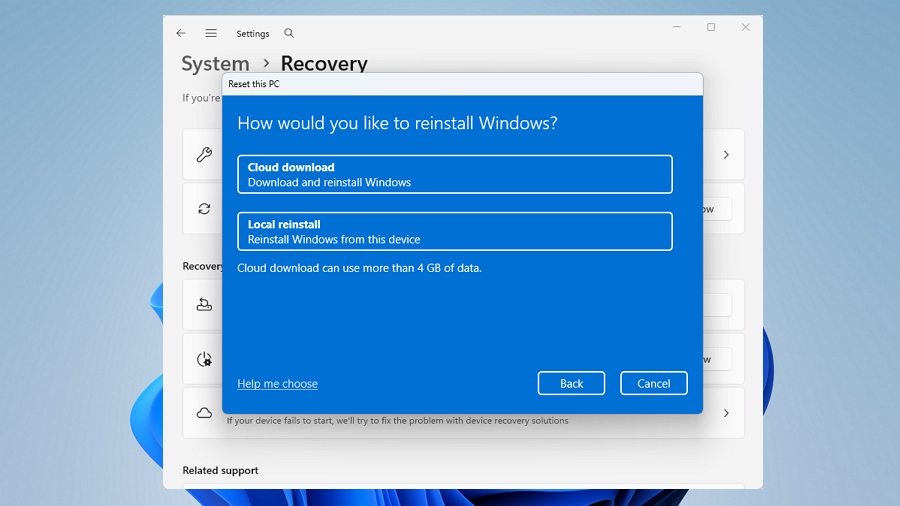Expand the chevron on the cloud icon row
Image resolution: width=900 pixels, height=506 pixels.
point(726,413)
